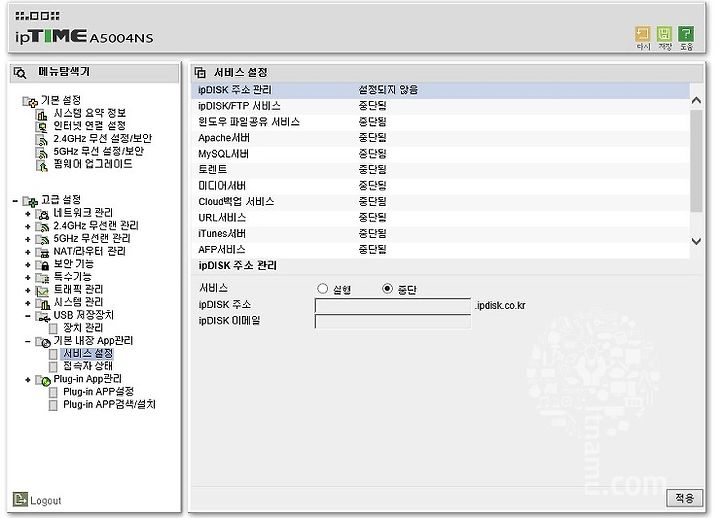This screenshot has width=720, height=518.
Task: Select the AFP서비스 row
Action: pos(440,249)
